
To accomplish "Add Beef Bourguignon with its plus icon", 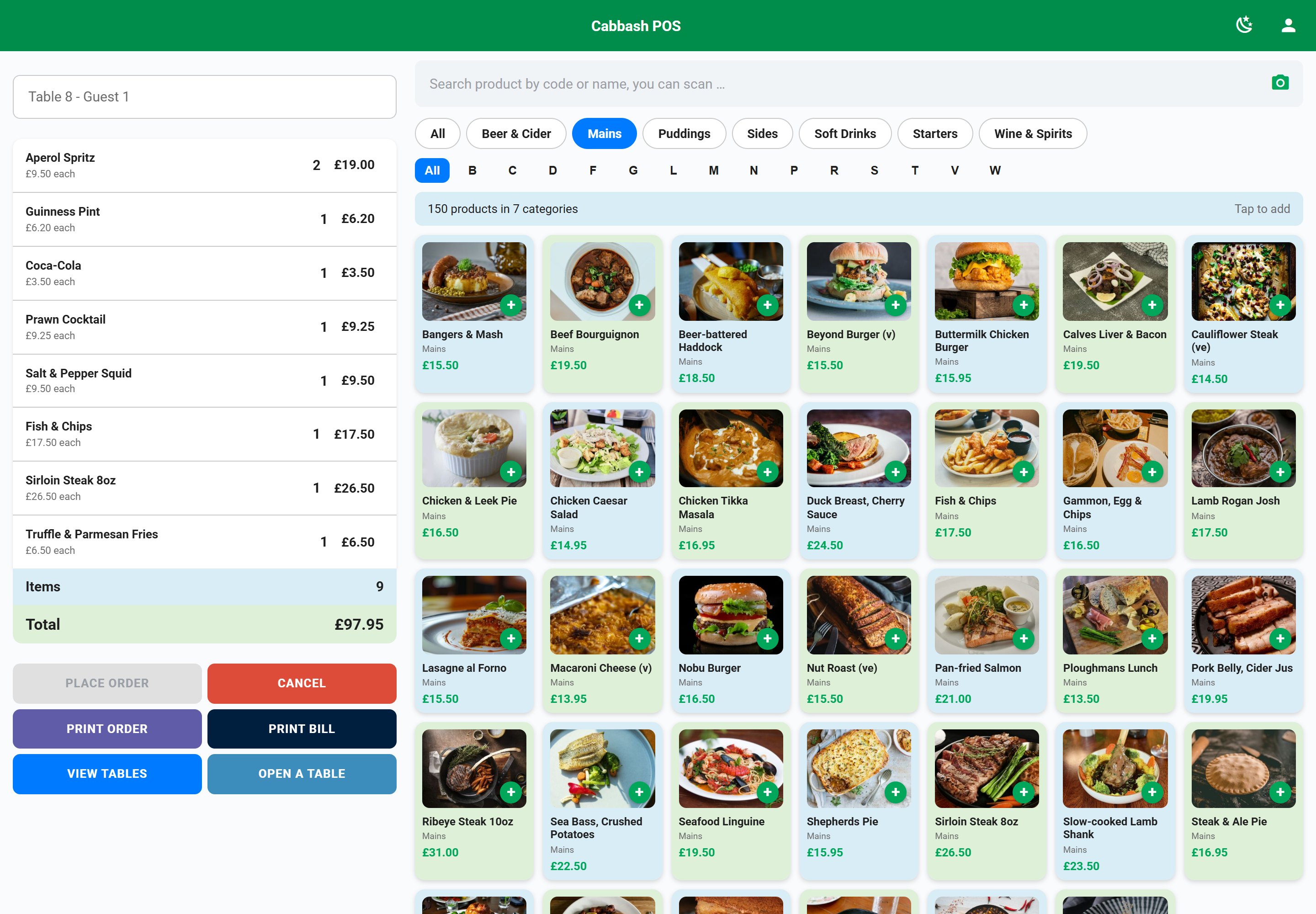I will coord(639,305).
